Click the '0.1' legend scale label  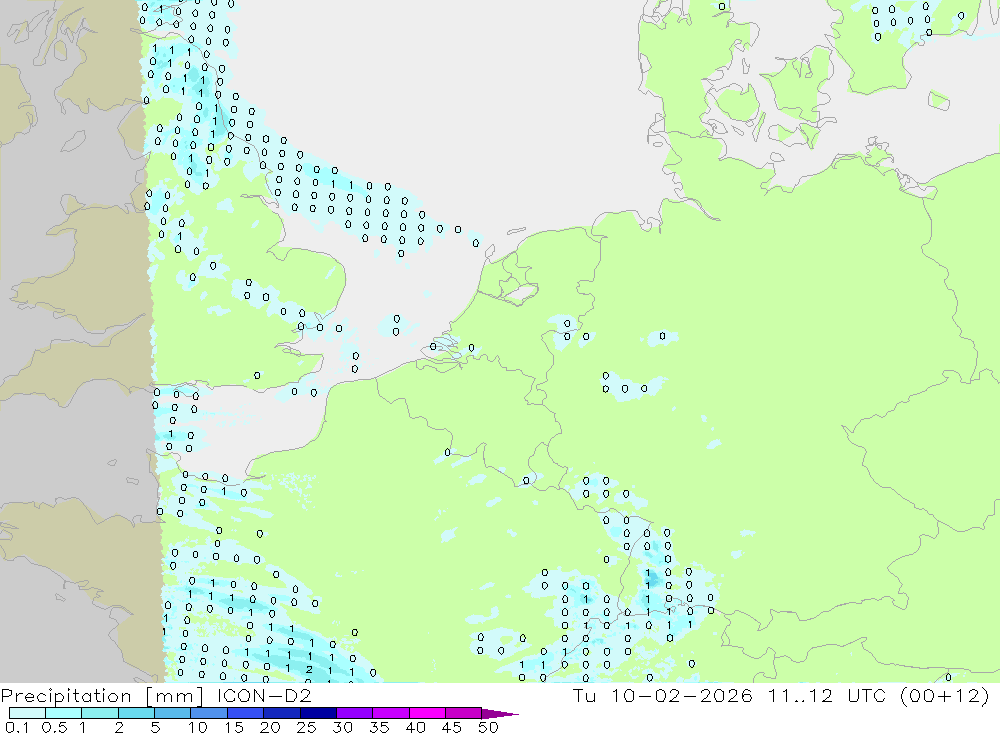click(x=17, y=727)
